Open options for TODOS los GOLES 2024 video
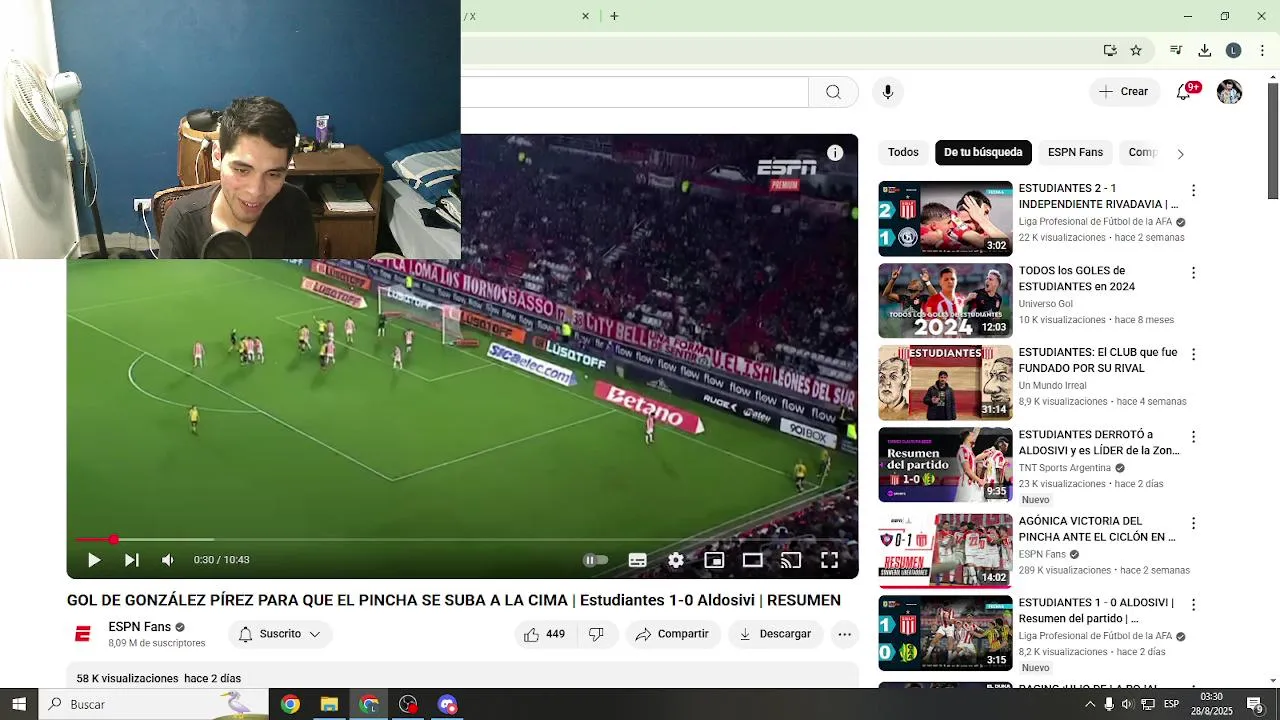1280x720 pixels. pyautogui.click(x=1193, y=272)
